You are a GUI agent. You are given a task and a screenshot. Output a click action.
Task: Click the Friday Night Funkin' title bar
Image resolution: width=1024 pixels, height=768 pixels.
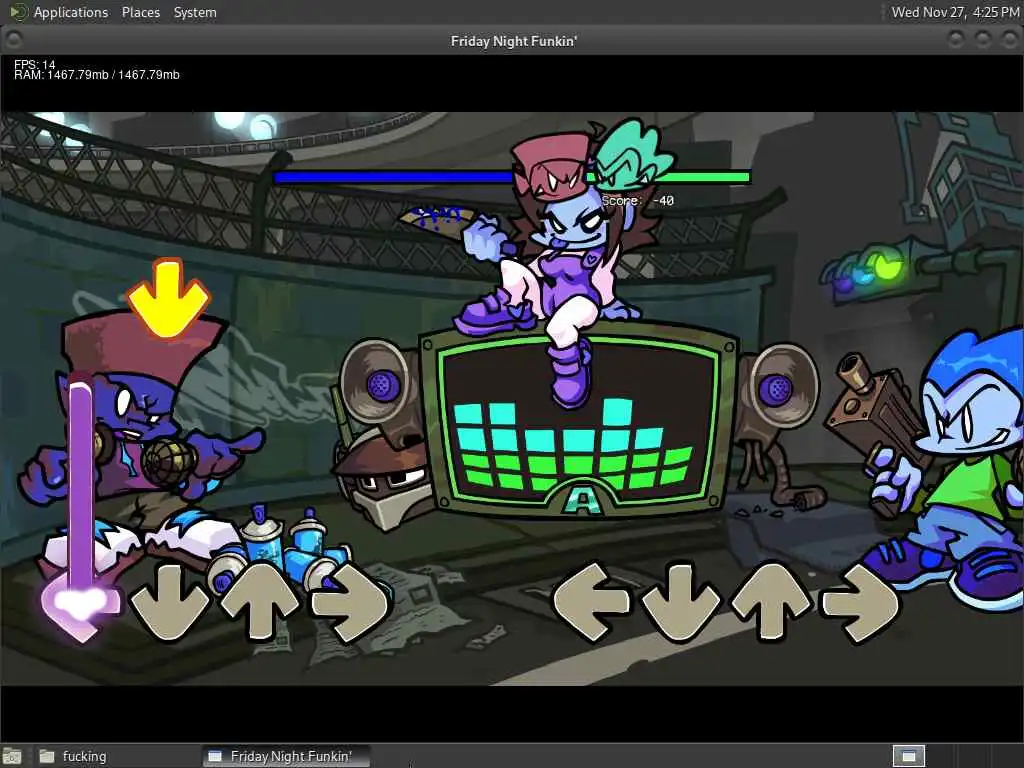point(513,41)
